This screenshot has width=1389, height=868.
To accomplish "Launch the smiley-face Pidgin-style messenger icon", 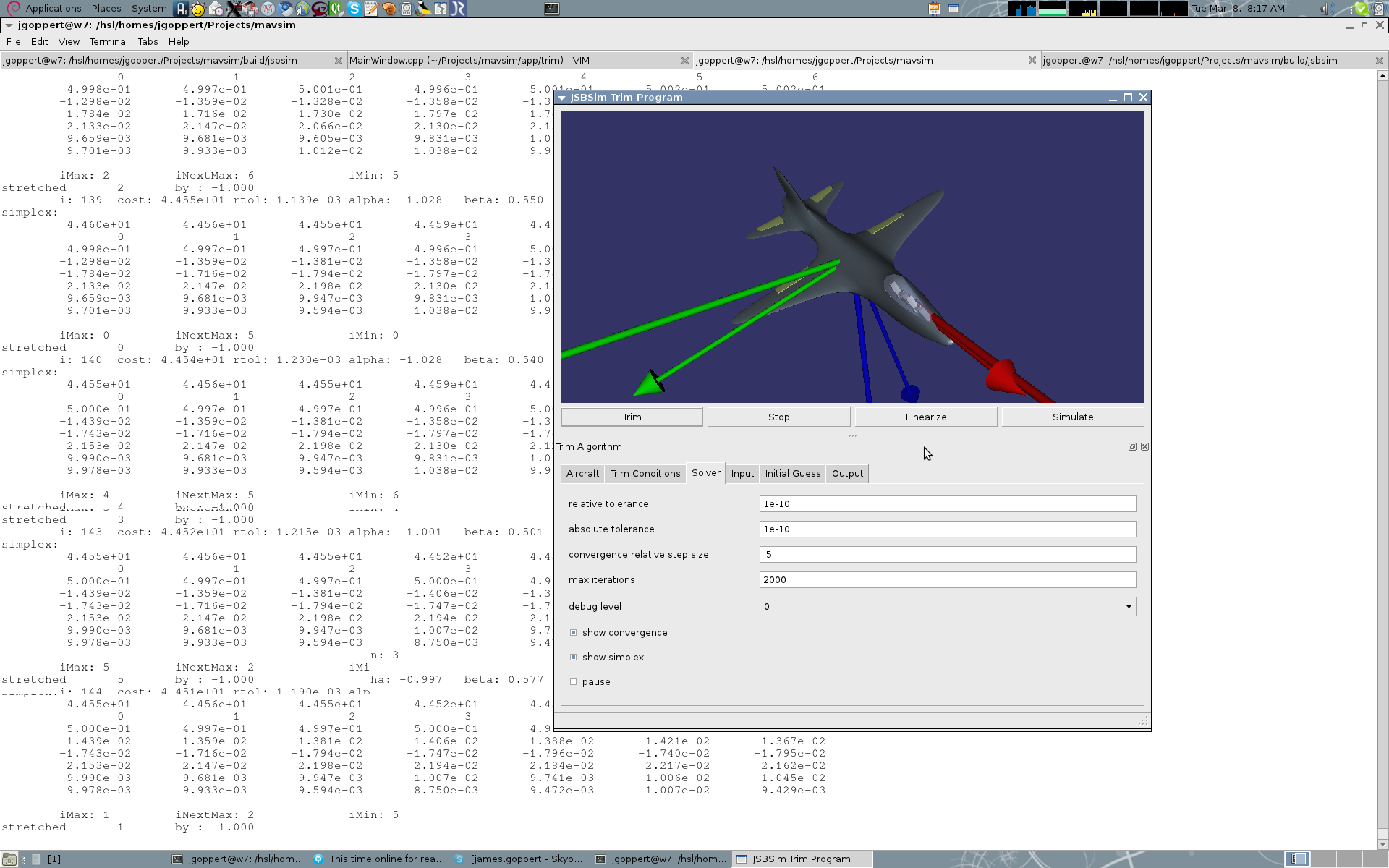I will (198, 9).
